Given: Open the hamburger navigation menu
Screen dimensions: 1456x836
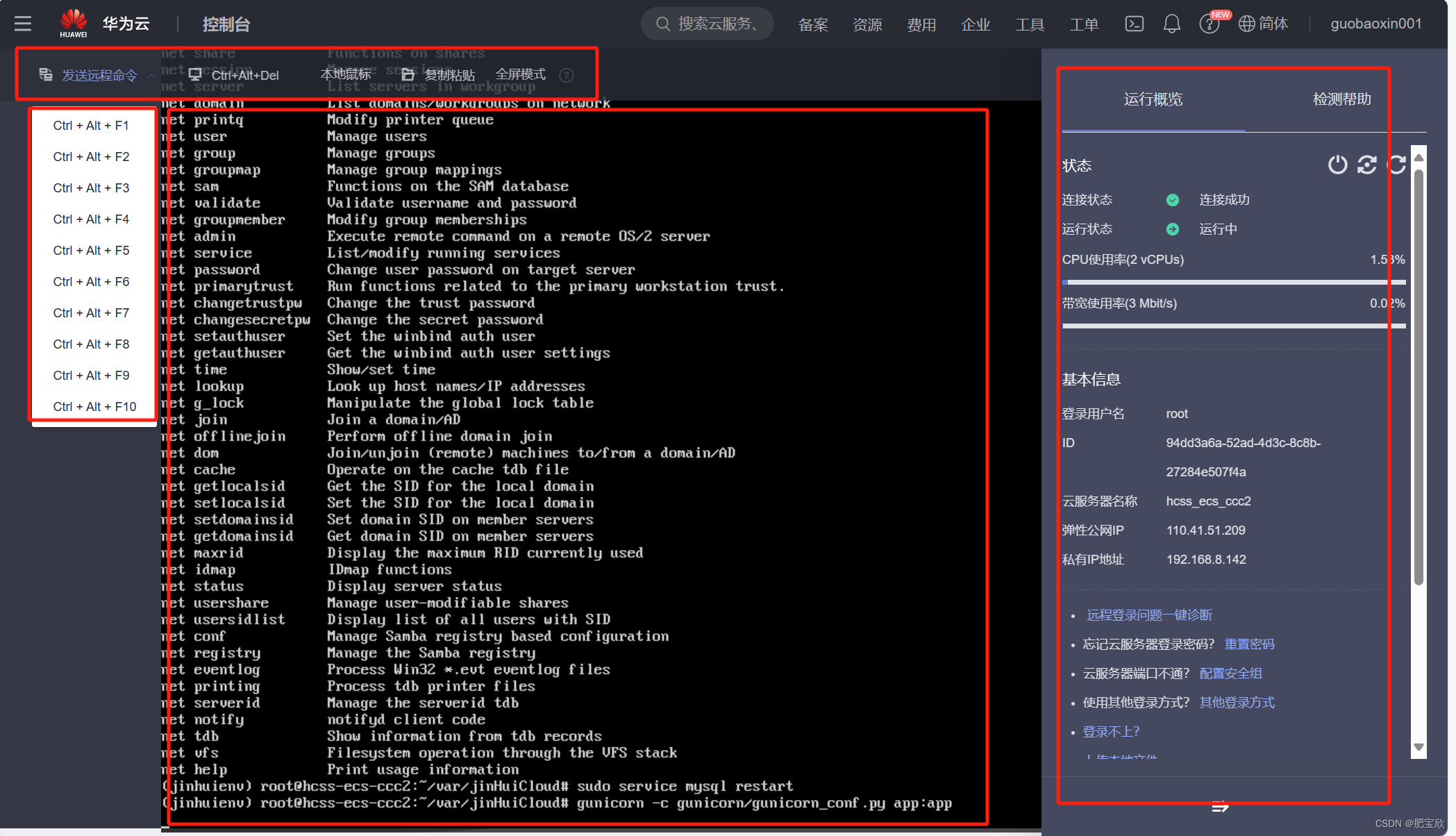Looking at the screenshot, I should [23, 24].
